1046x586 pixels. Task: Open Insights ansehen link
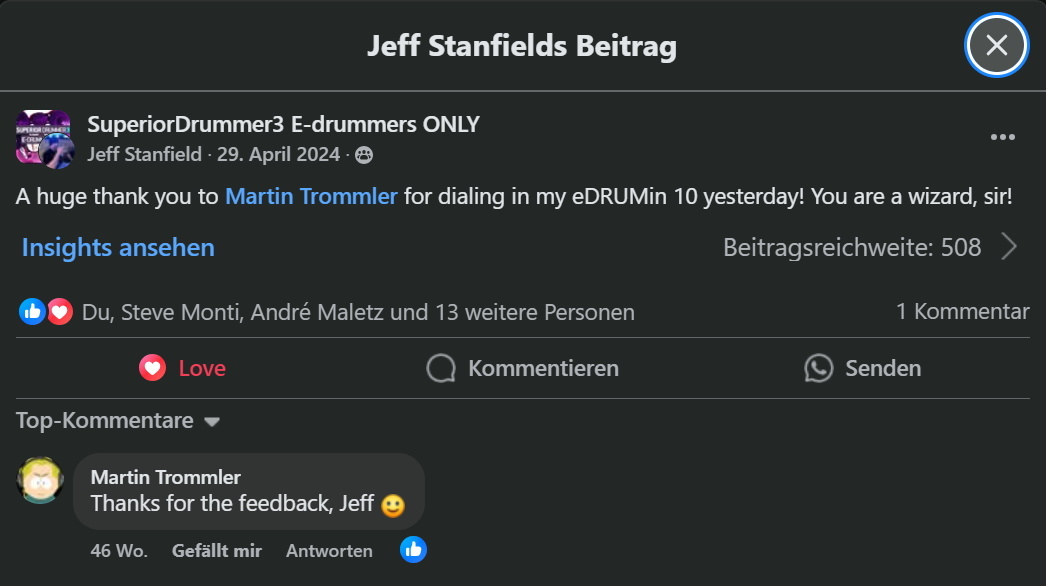point(118,248)
